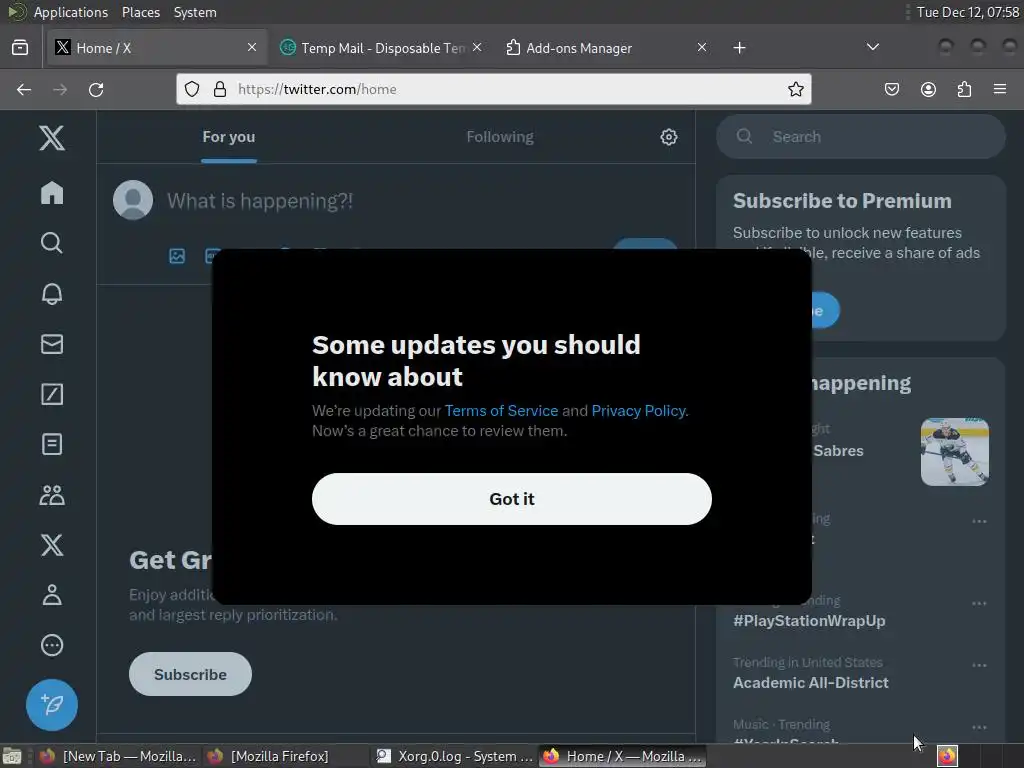
Task: Click the X logo at top of sidebar
Action: (x=52, y=138)
